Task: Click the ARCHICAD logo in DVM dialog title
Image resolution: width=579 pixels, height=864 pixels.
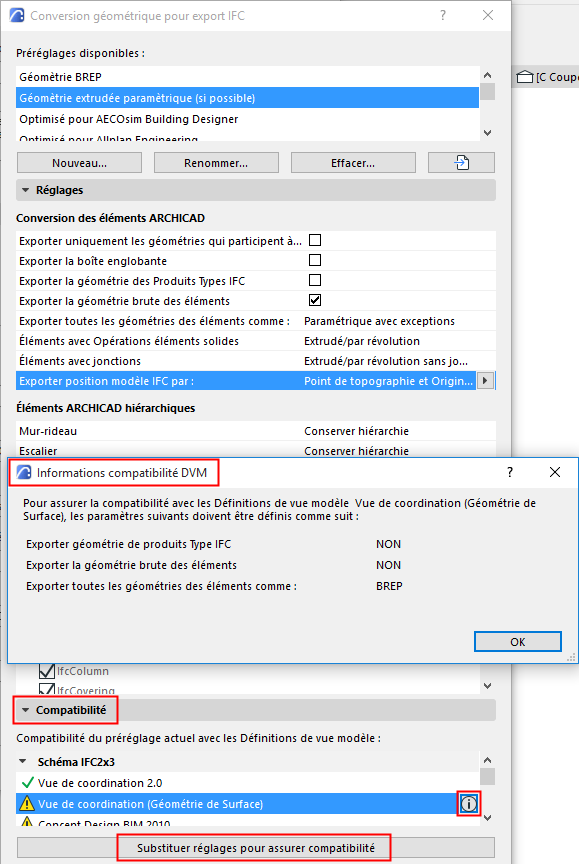Action: [x=24, y=472]
